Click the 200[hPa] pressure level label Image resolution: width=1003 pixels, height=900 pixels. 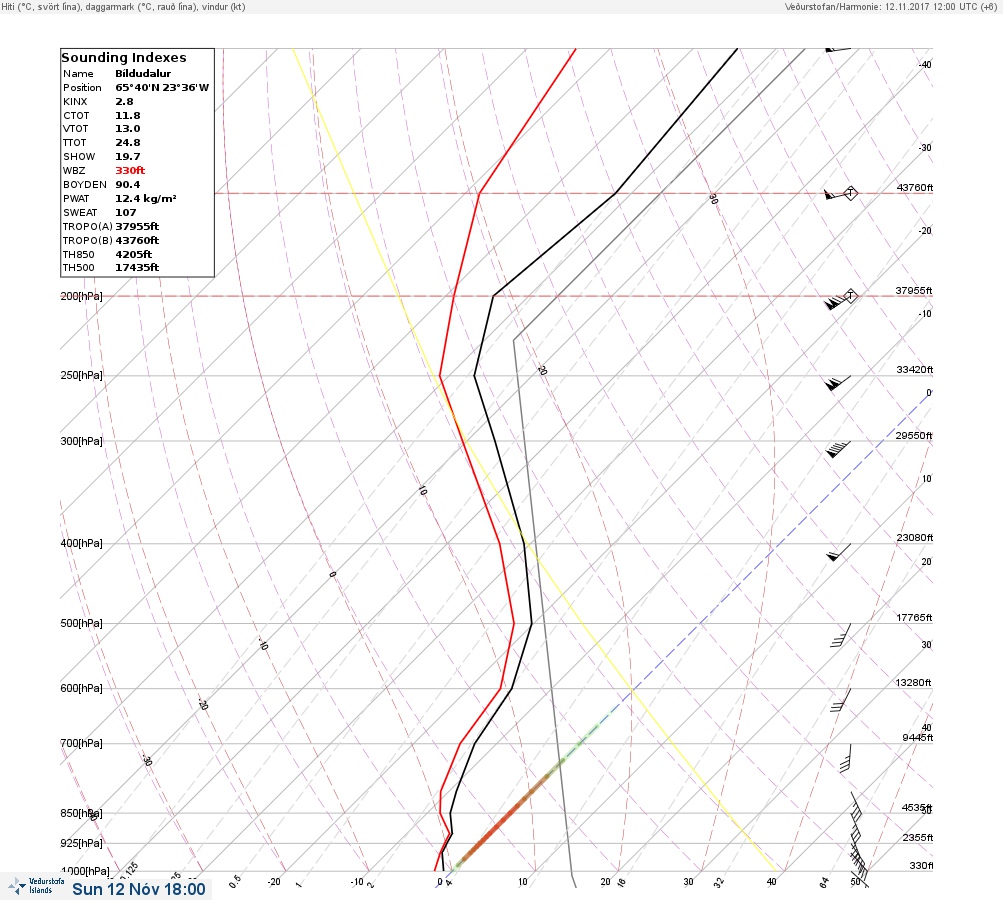[x=81, y=296]
